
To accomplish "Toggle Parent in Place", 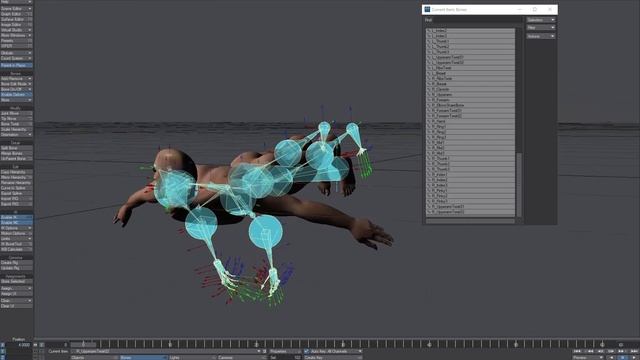I will (16, 65).
